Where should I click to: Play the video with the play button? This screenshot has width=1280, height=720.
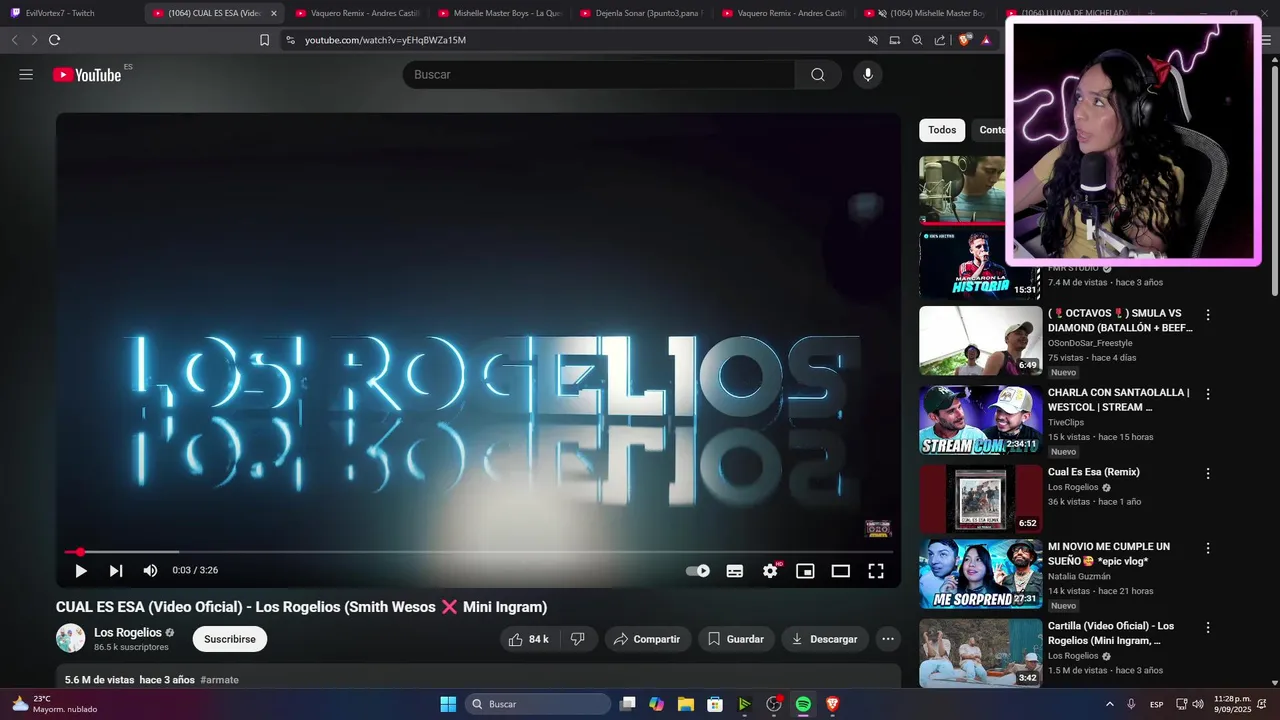coord(81,571)
